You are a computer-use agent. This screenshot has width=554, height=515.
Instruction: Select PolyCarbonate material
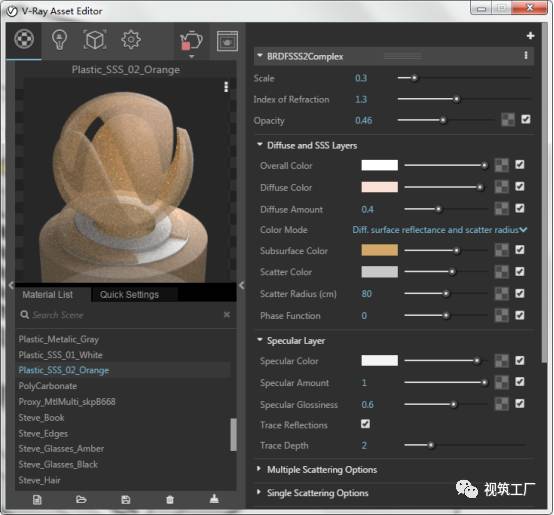click(48, 386)
